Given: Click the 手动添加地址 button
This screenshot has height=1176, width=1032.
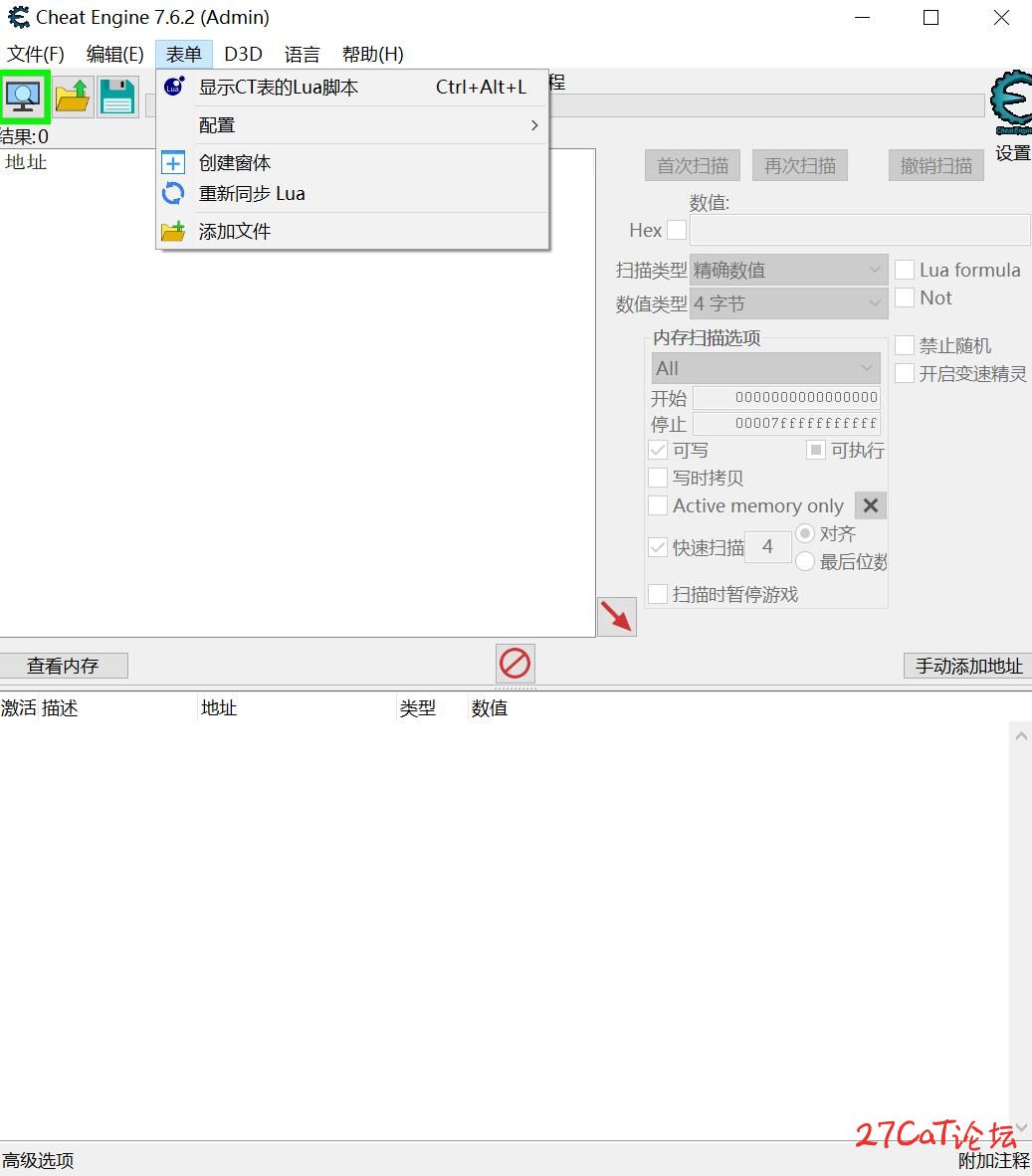Looking at the screenshot, I should click(967, 666).
